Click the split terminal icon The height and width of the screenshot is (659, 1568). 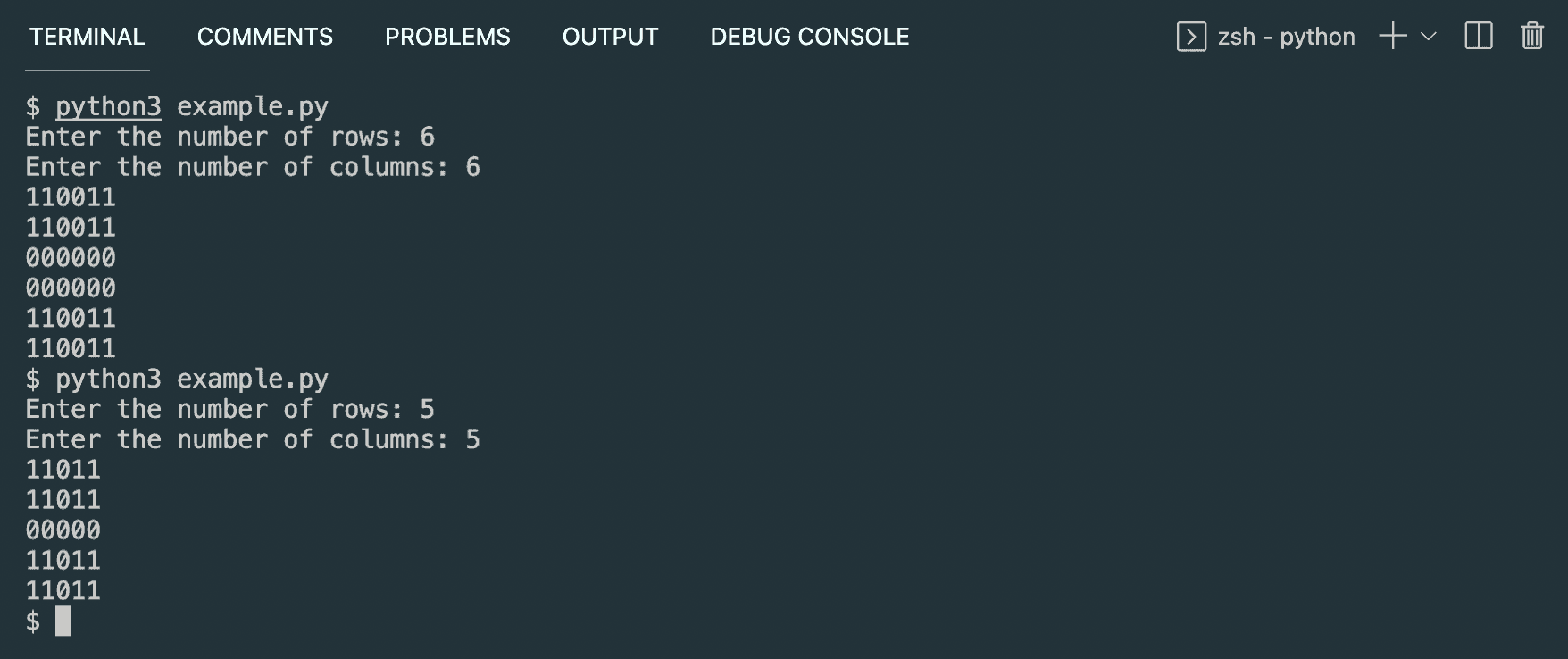[x=1479, y=37]
